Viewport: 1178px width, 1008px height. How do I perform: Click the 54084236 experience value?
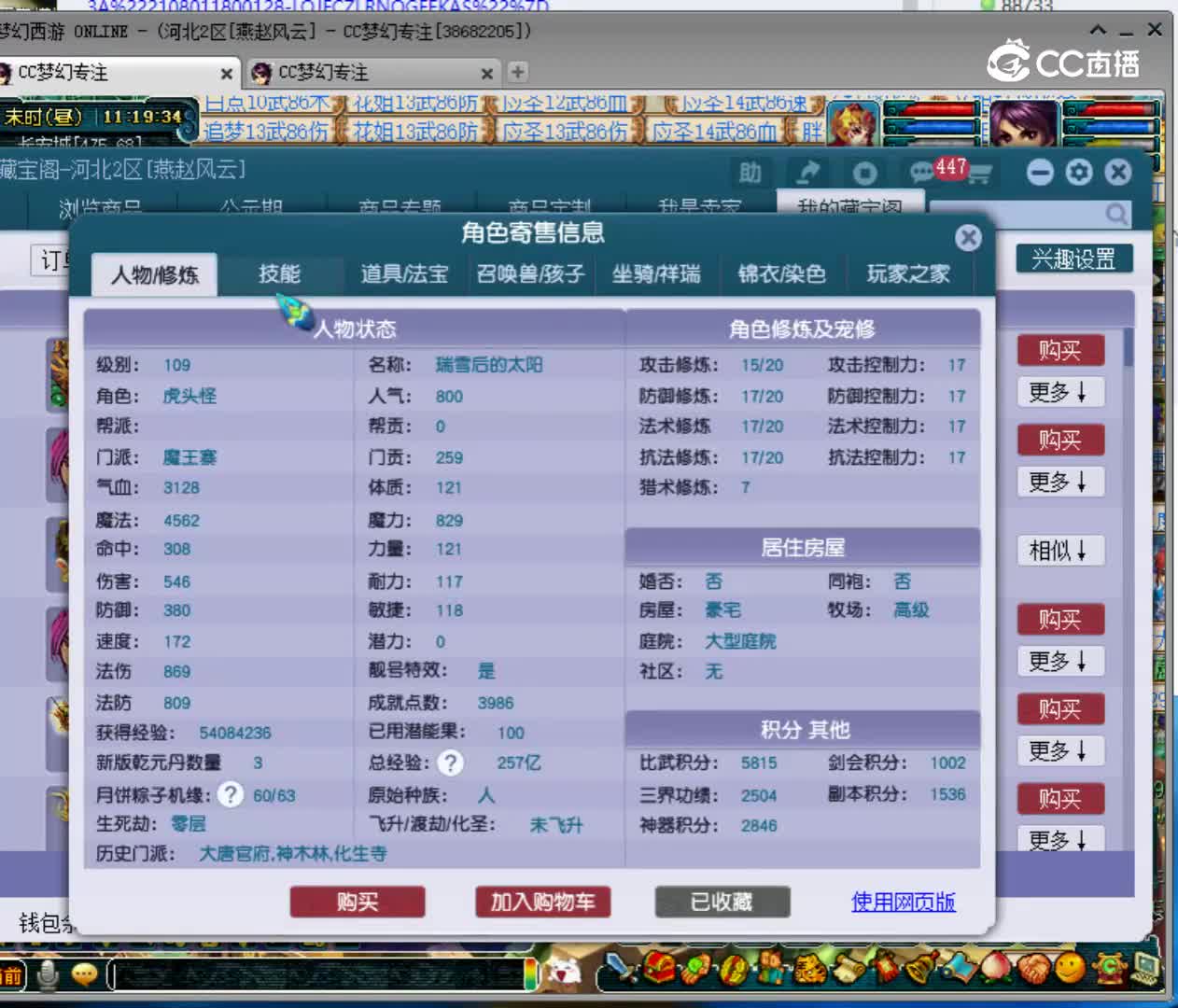235,734
